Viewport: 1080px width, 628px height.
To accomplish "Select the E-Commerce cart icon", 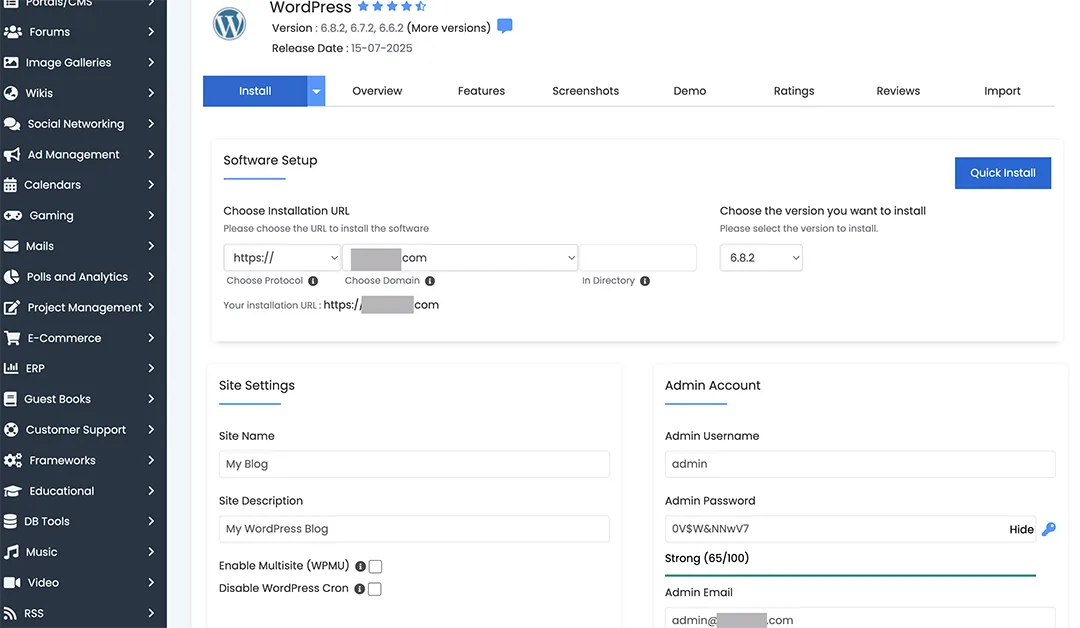I will (x=12, y=338).
